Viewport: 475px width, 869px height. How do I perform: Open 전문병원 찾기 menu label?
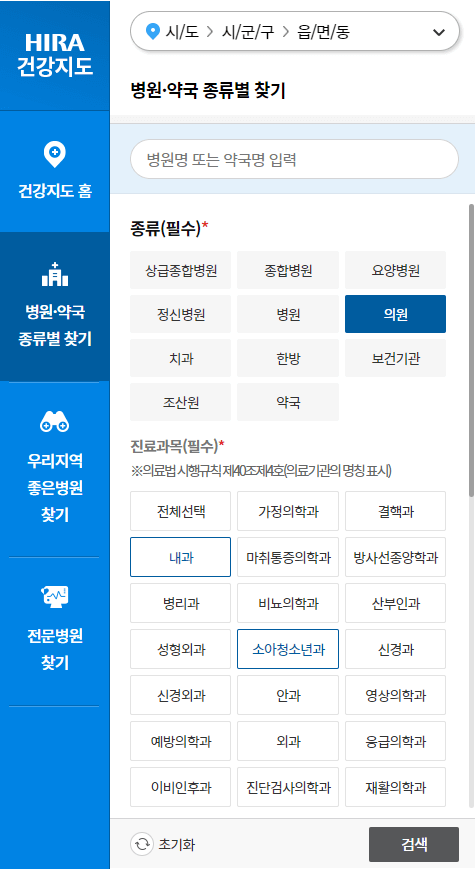55,649
